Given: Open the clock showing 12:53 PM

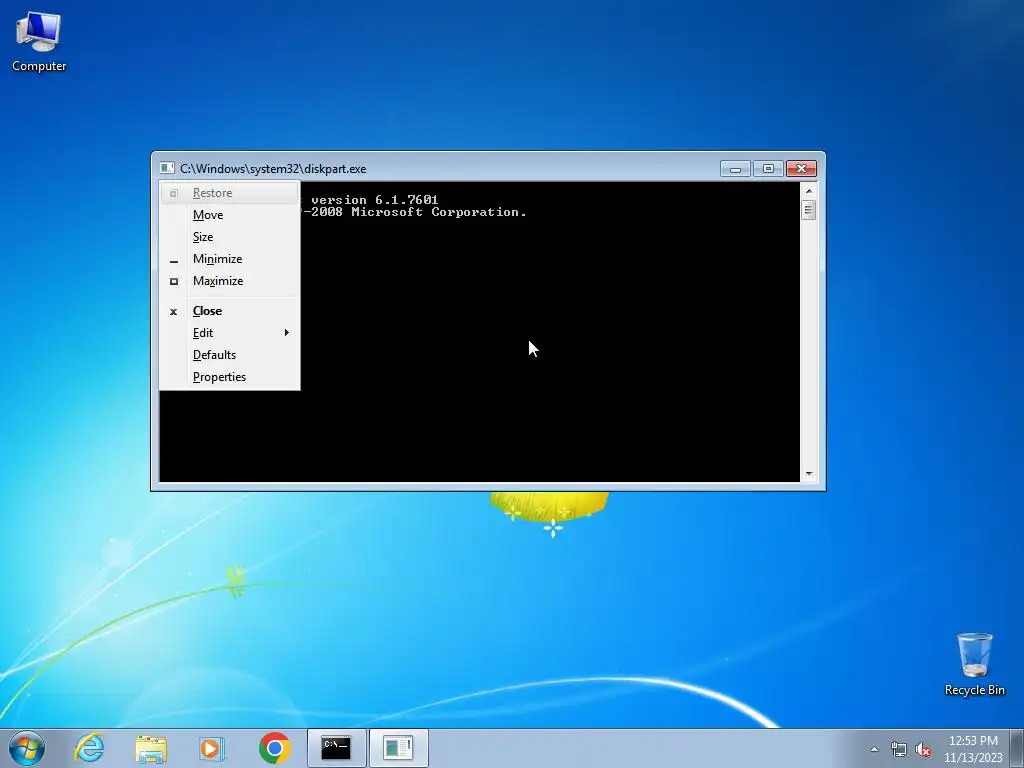Looking at the screenshot, I should coord(973,748).
